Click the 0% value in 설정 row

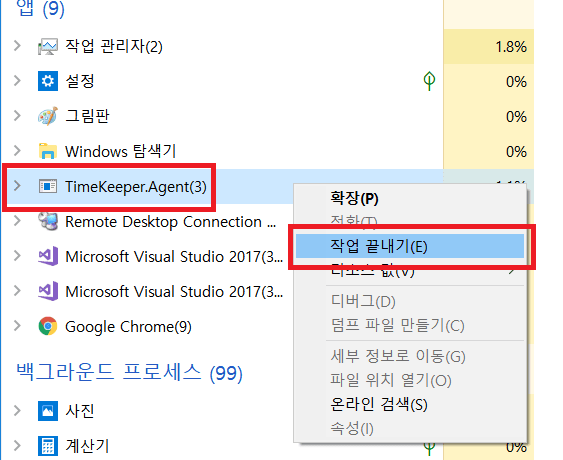(516, 82)
